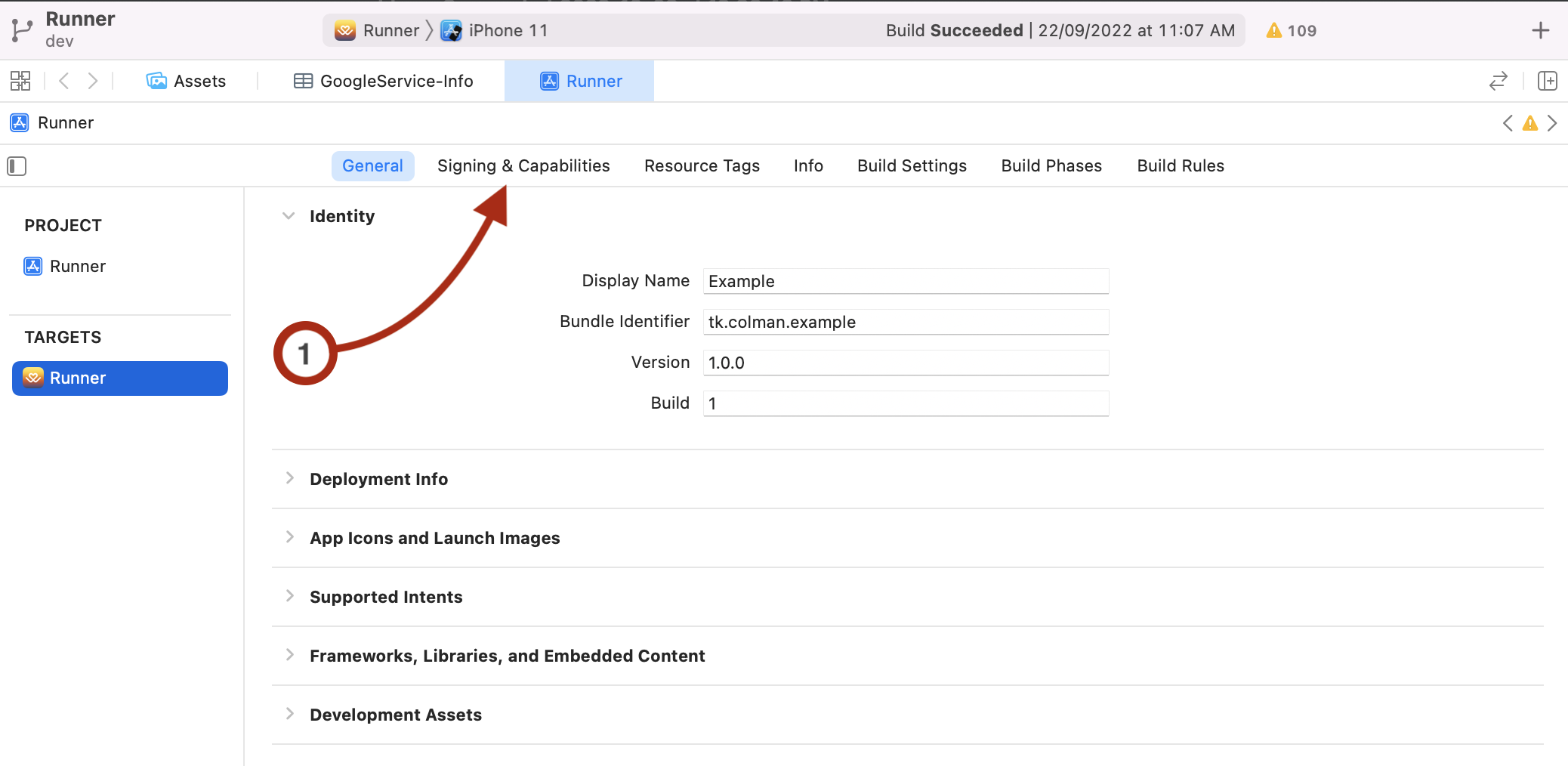The image size is (1568, 766).
Task: Switch to the Assets tab
Action: (187, 81)
